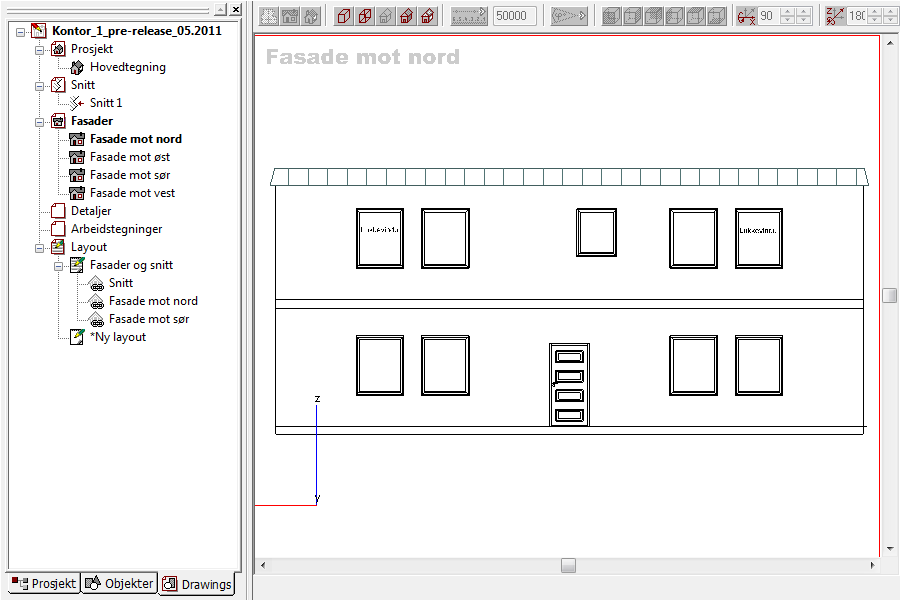Click the Z-axis rotation icon beside 180
900x600 pixels.
pos(835,16)
